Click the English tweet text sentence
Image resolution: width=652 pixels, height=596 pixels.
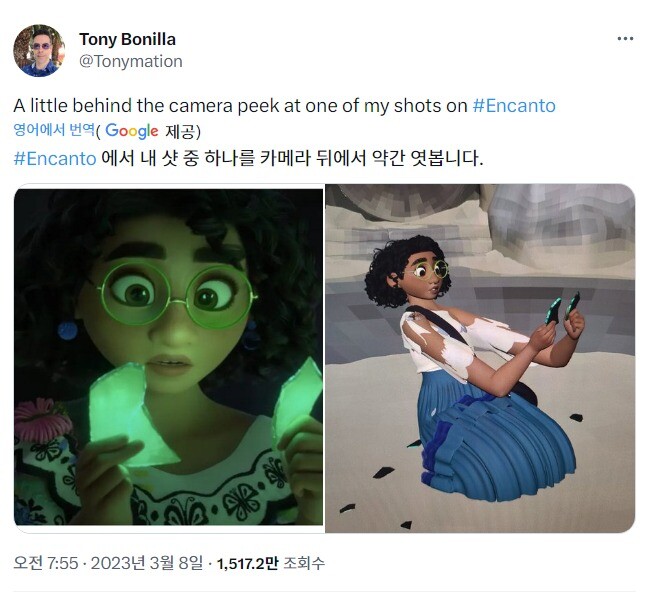(284, 106)
